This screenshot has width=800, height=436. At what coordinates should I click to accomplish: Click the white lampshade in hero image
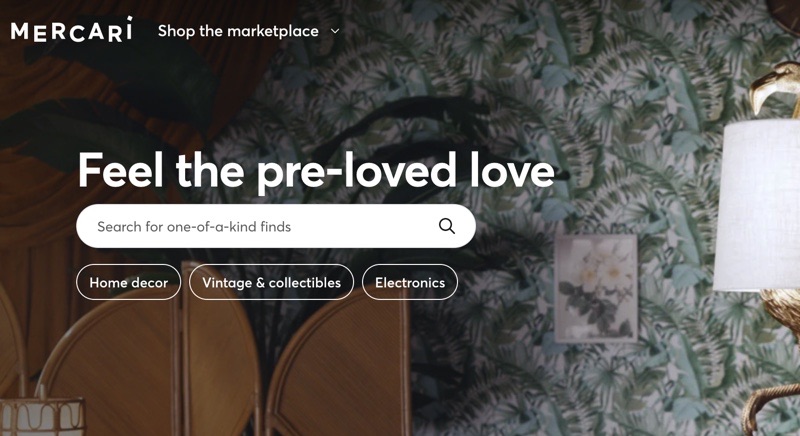[757, 206]
